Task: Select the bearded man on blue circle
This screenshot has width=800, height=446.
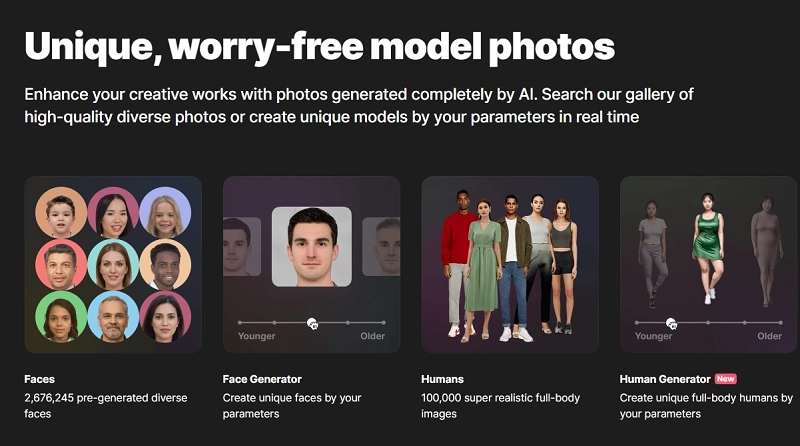Action: 113,317
